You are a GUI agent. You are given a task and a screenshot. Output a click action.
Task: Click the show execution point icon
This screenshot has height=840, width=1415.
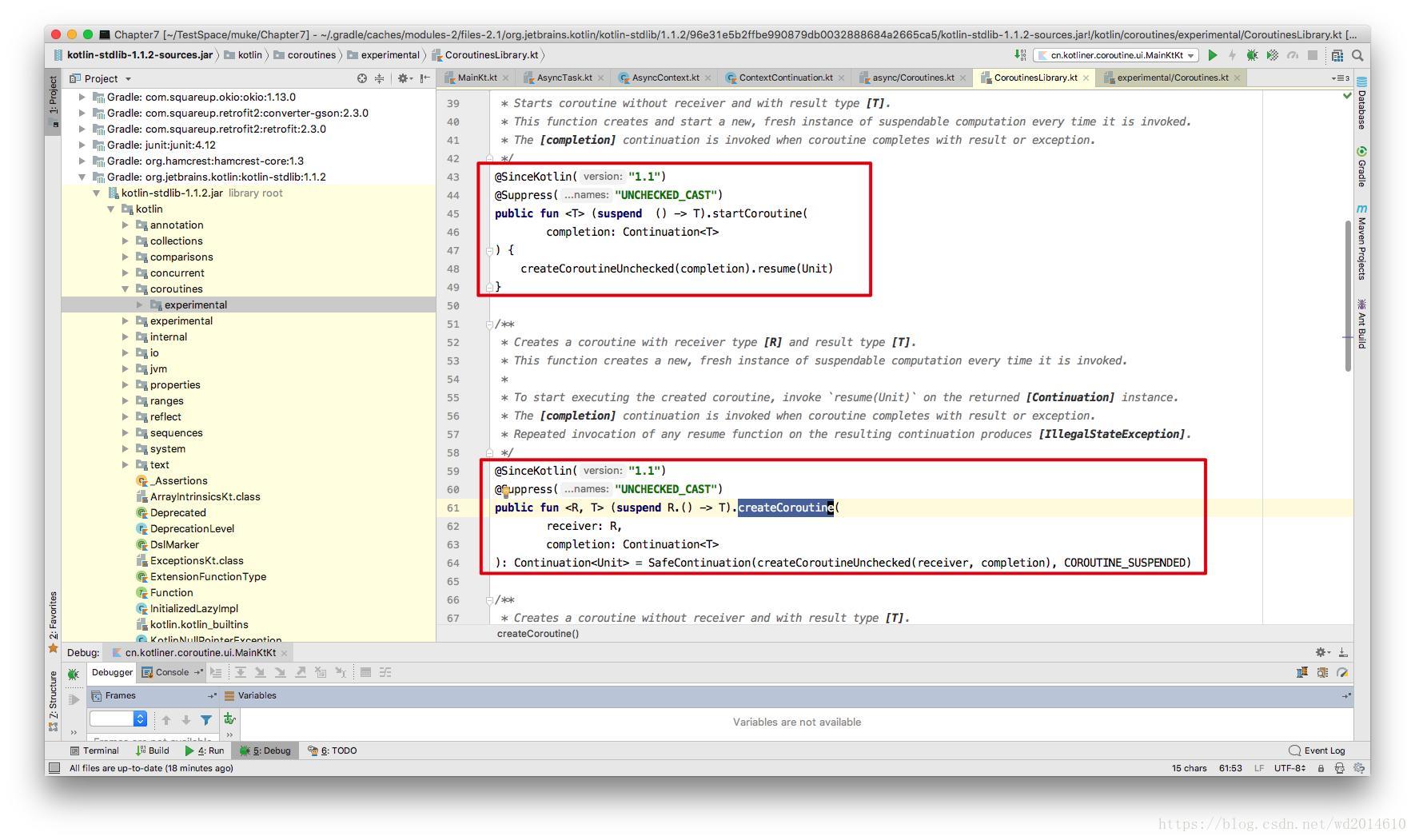click(216, 672)
